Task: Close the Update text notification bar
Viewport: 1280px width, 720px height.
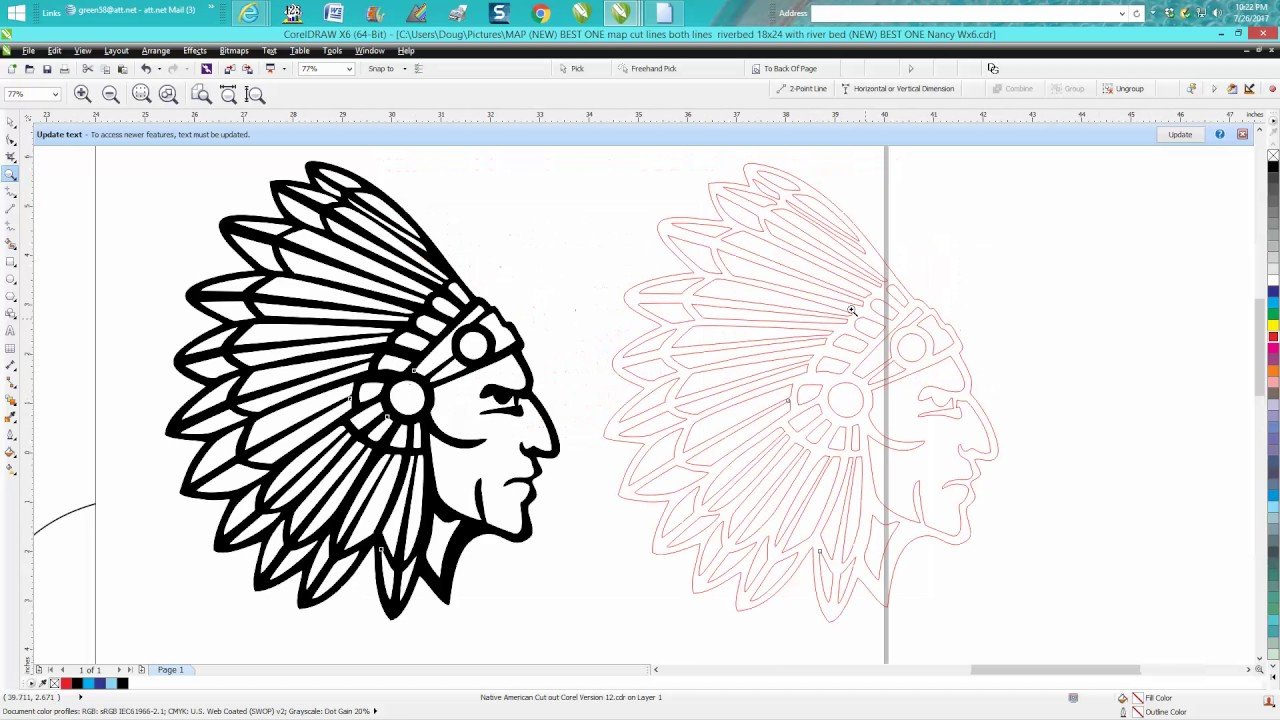Action: click(x=1242, y=134)
